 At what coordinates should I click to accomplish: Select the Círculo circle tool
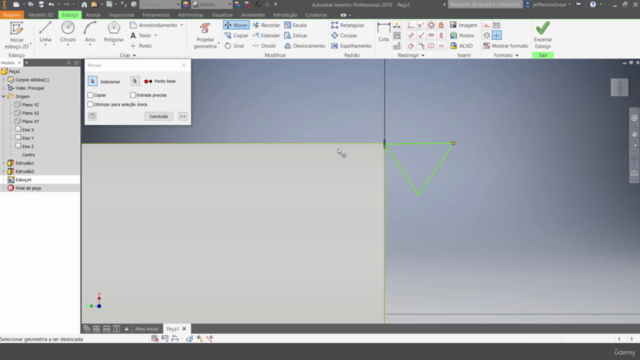(68, 32)
